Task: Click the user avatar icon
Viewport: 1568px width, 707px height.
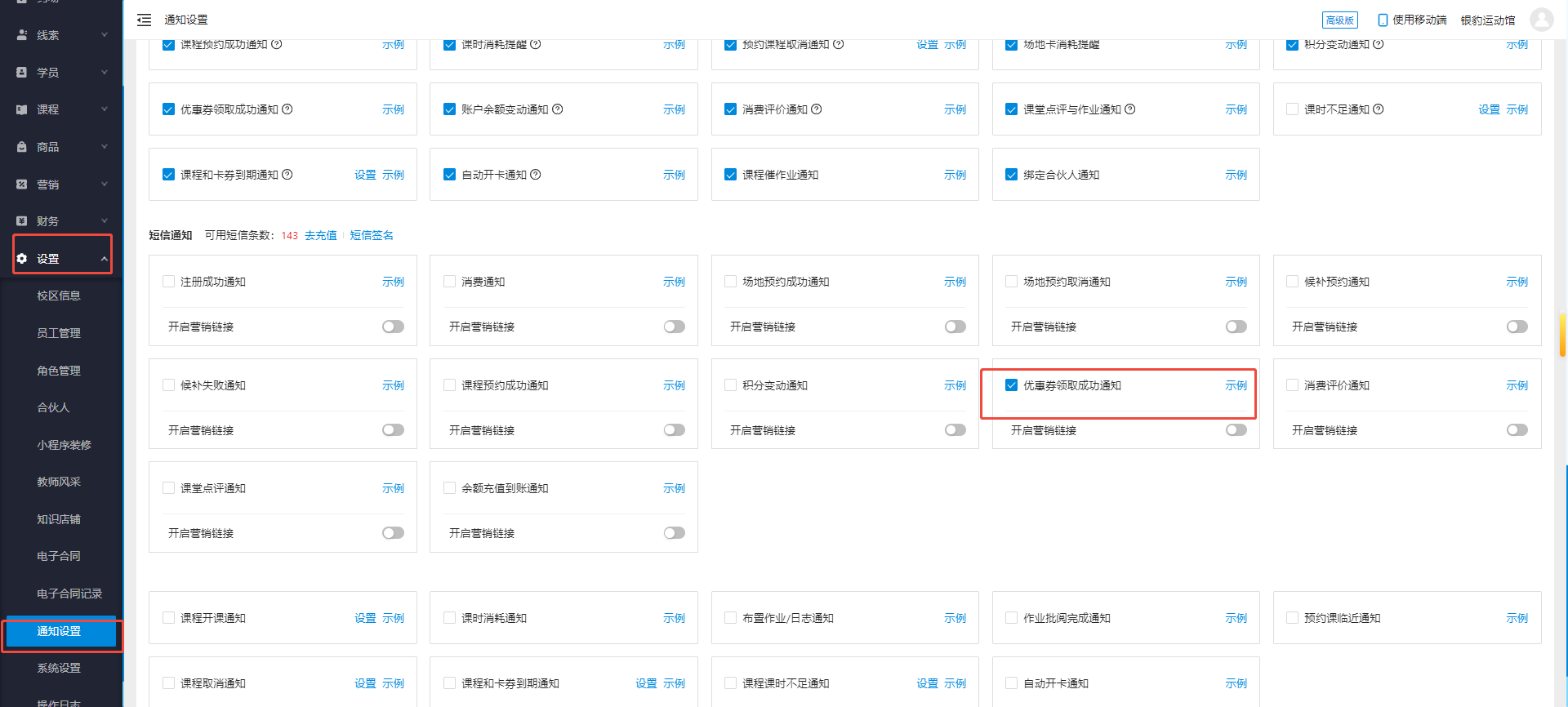Action: pyautogui.click(x=1541, y=20)
